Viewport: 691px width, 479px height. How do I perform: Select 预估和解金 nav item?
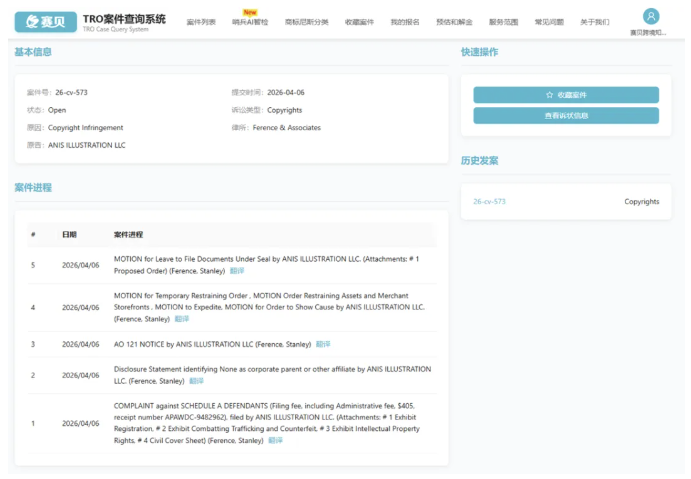click(454, 21)
